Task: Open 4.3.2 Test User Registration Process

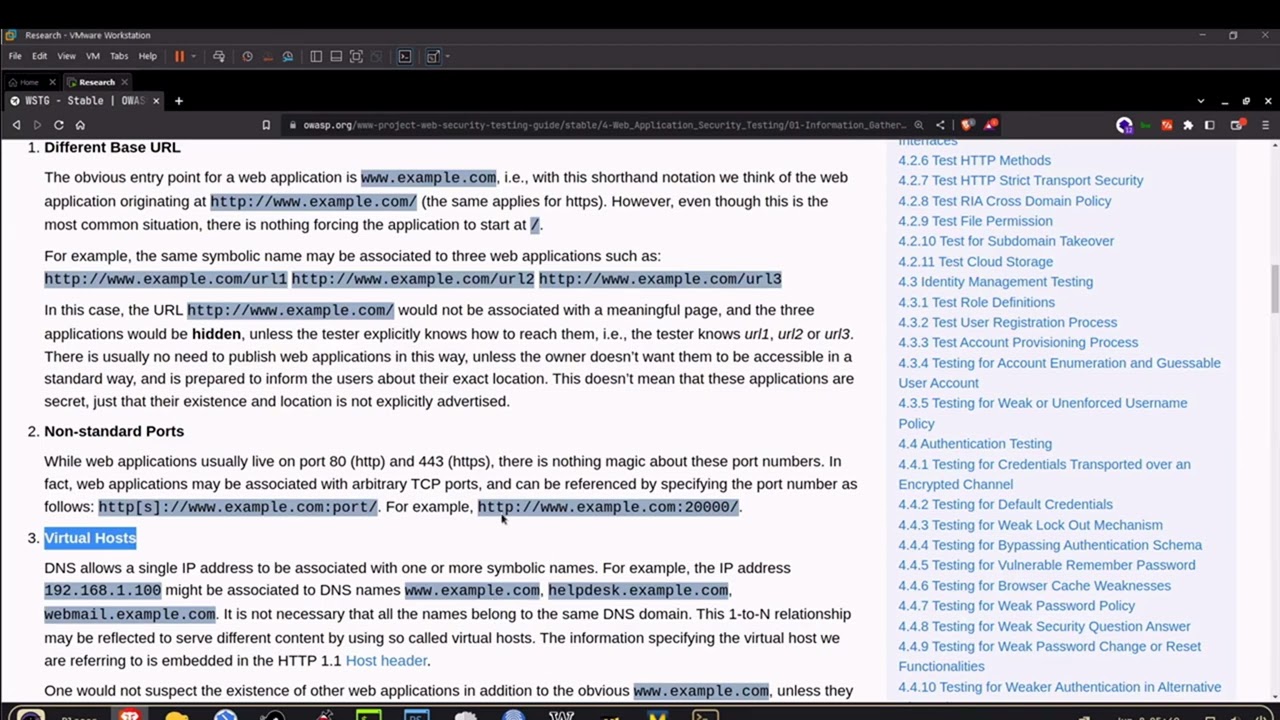Action: click(x=1007, y=322)
